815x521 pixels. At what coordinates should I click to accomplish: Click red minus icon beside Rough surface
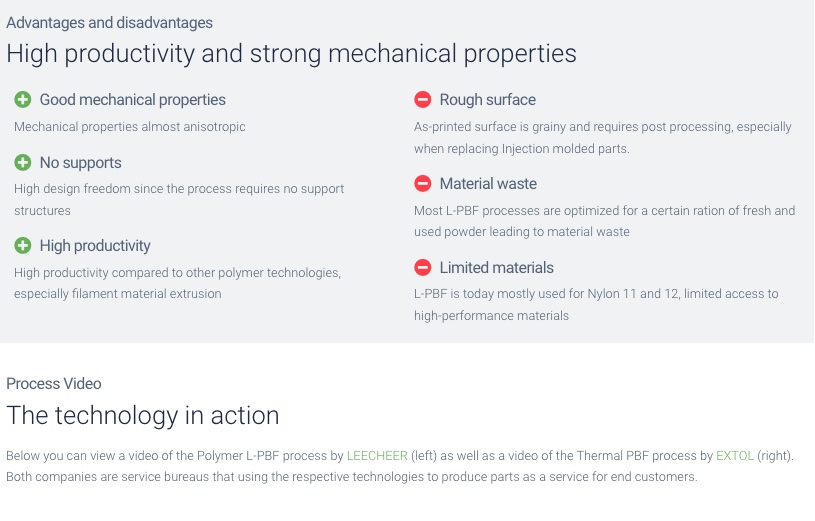[423, 99]
